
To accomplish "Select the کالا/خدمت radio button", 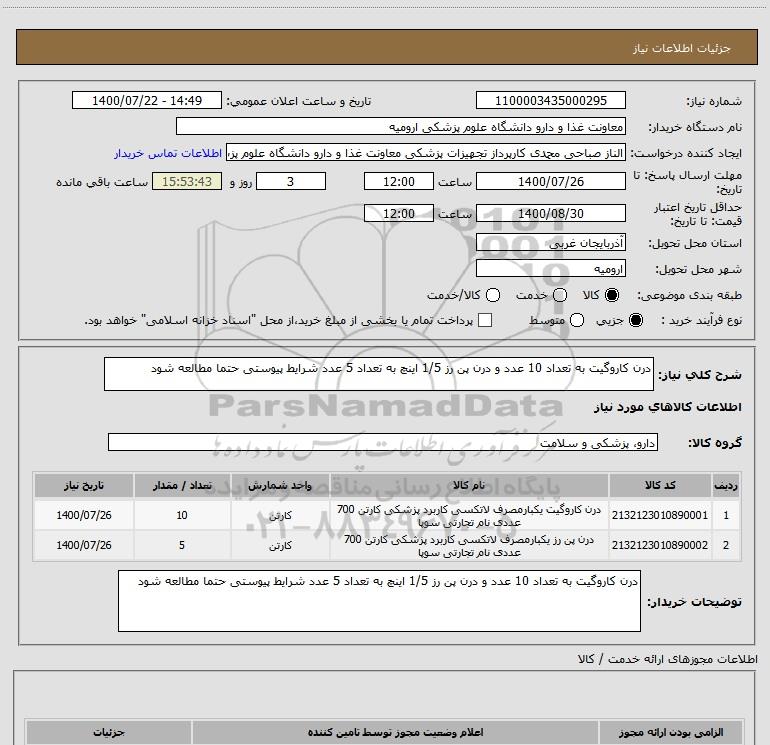I will tap(493, 295).
